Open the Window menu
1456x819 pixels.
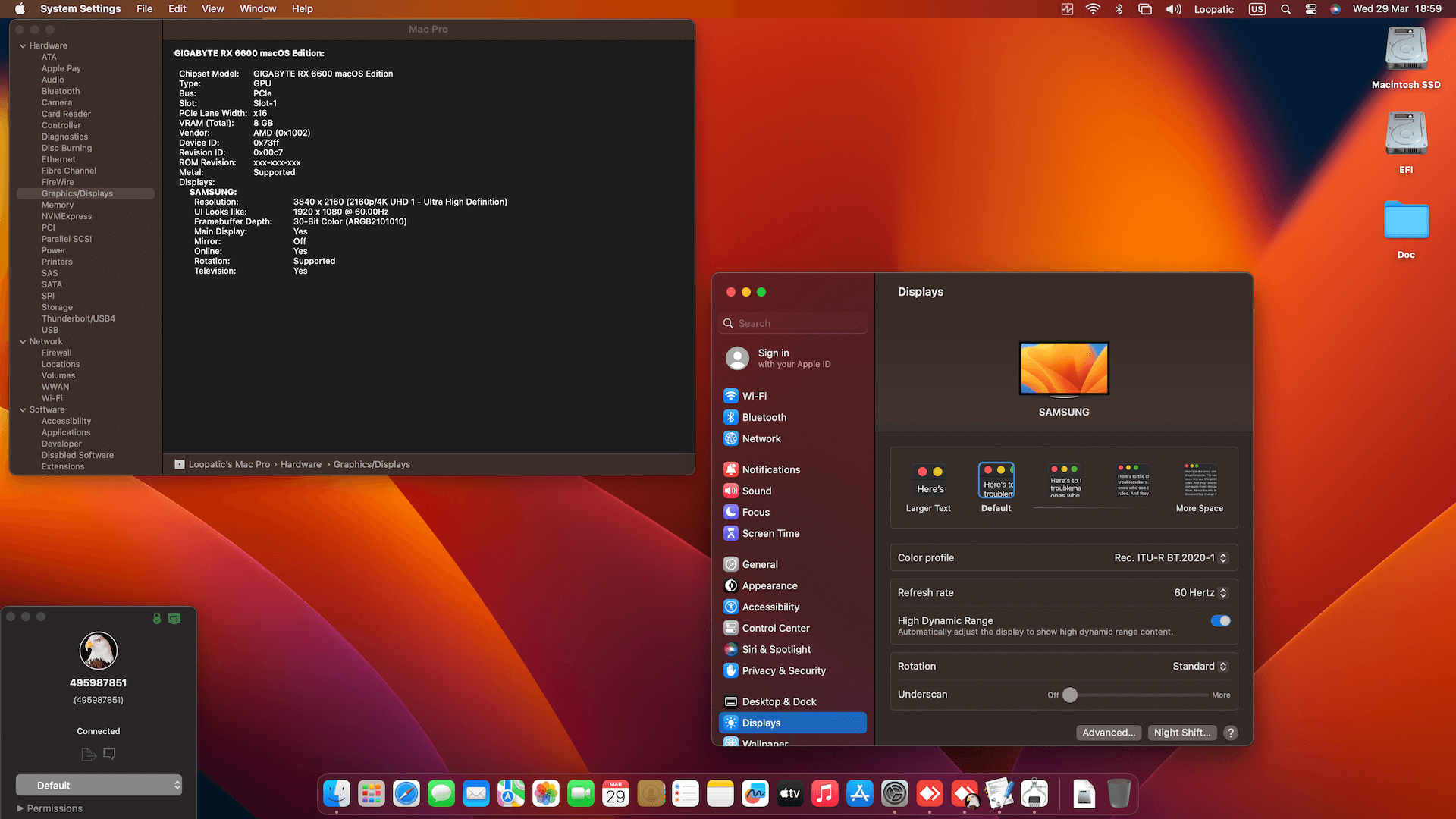pyautogui.click(x=257, y=8)
